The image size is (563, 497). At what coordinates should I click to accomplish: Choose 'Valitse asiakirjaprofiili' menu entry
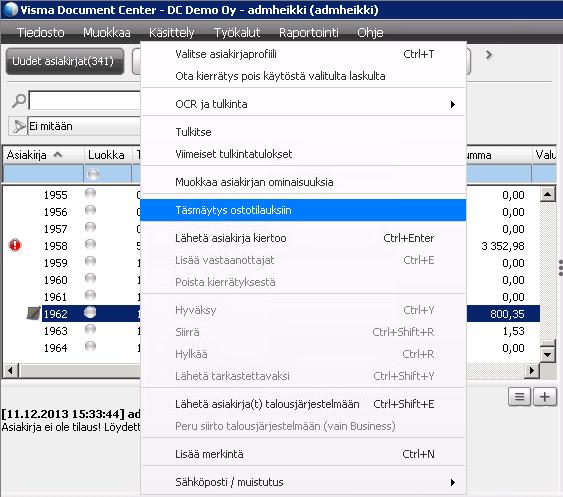303,54
